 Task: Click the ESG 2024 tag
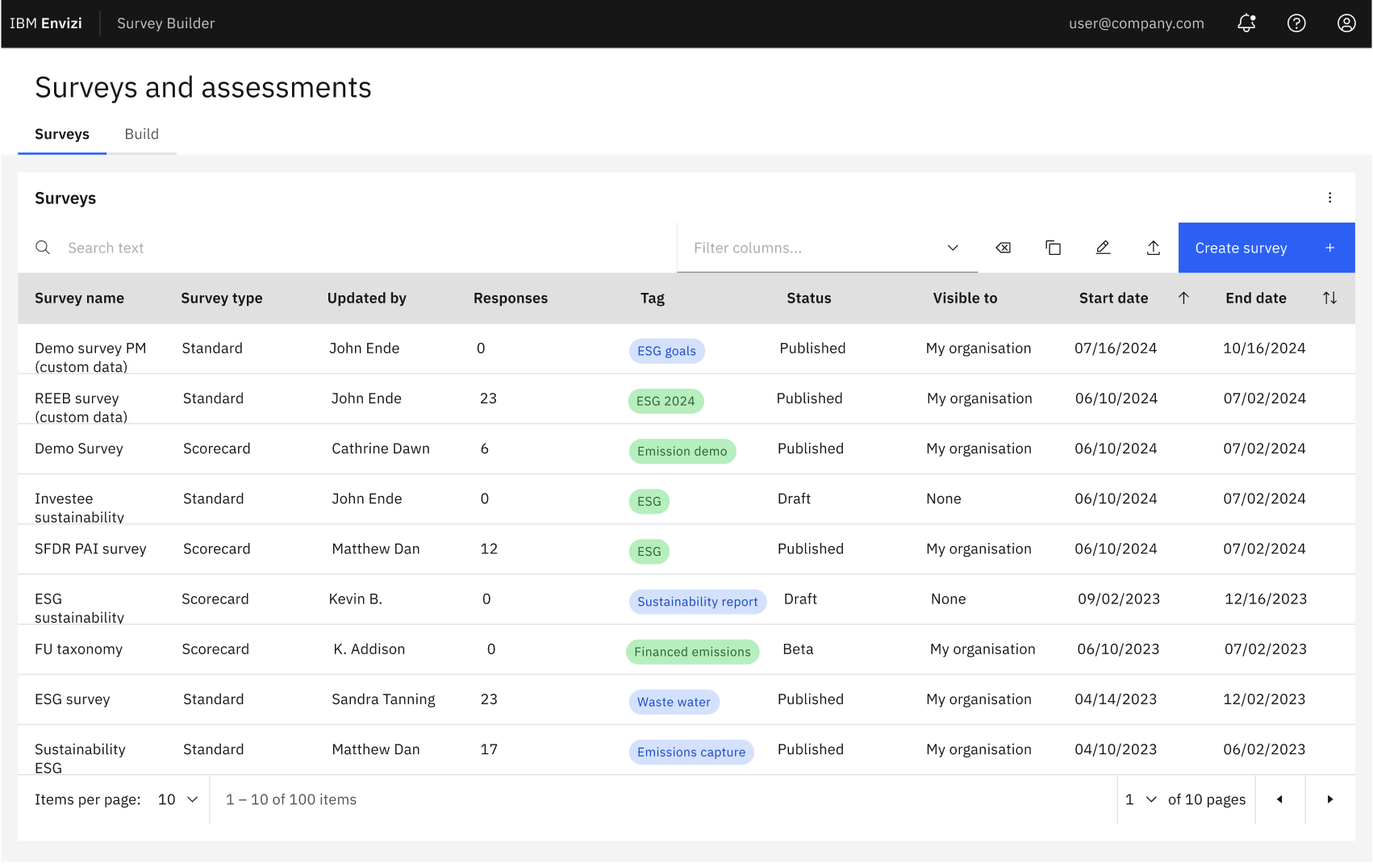[666, 401]
